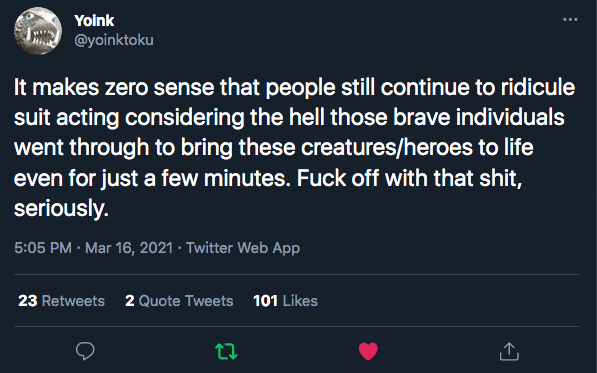This screenshot has width=597, height=373.
Task: Click the bold '101' like count number
Action: [x=265, y=301]
